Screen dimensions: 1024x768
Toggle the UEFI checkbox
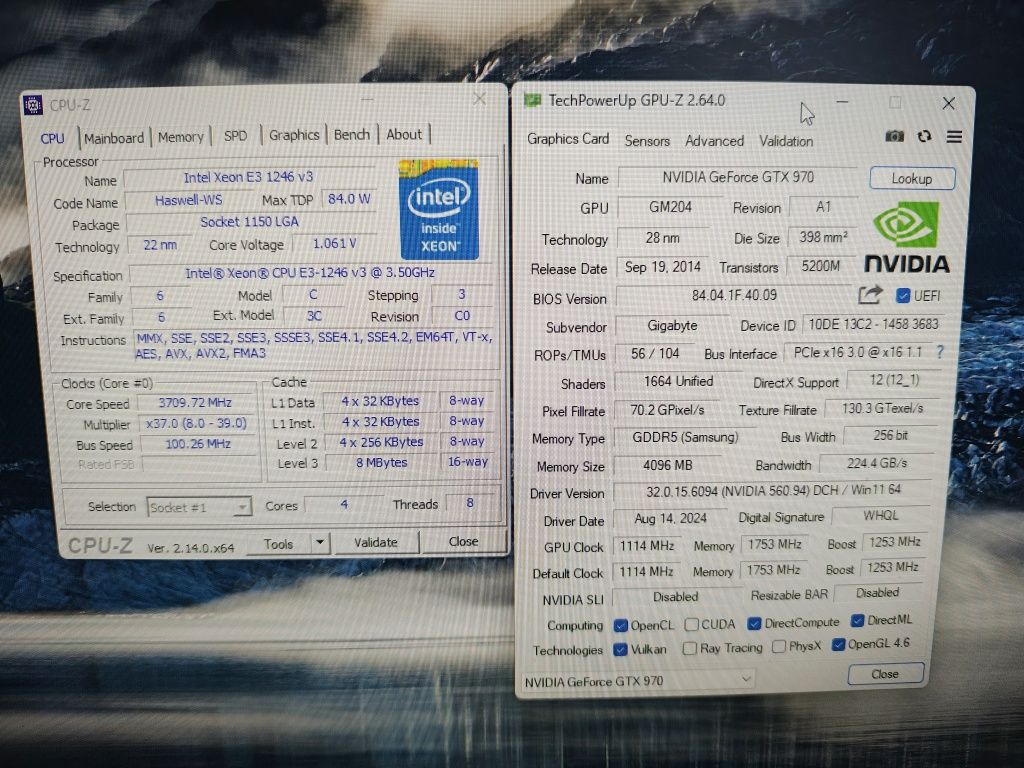tap(903, 296)
